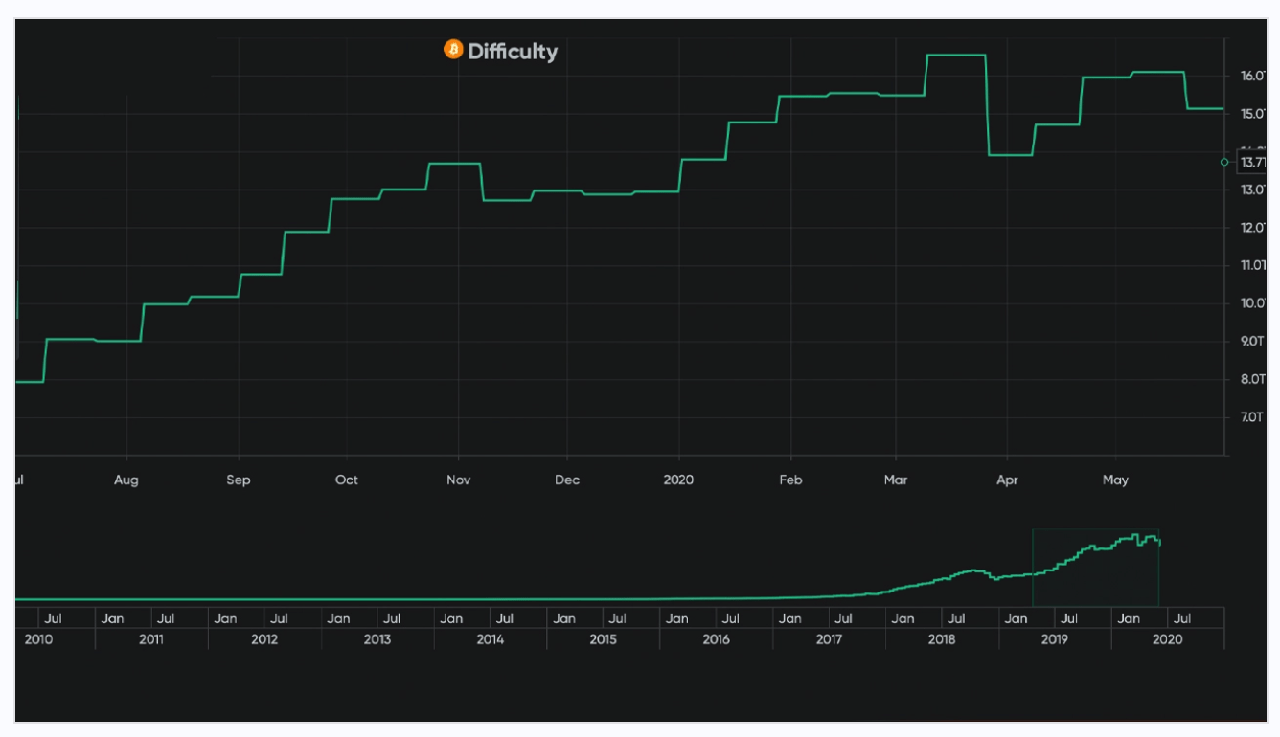This screenshot has height=737, width=1280.
Task: Click the Aug label on the time axis
Action: point(126,480)
